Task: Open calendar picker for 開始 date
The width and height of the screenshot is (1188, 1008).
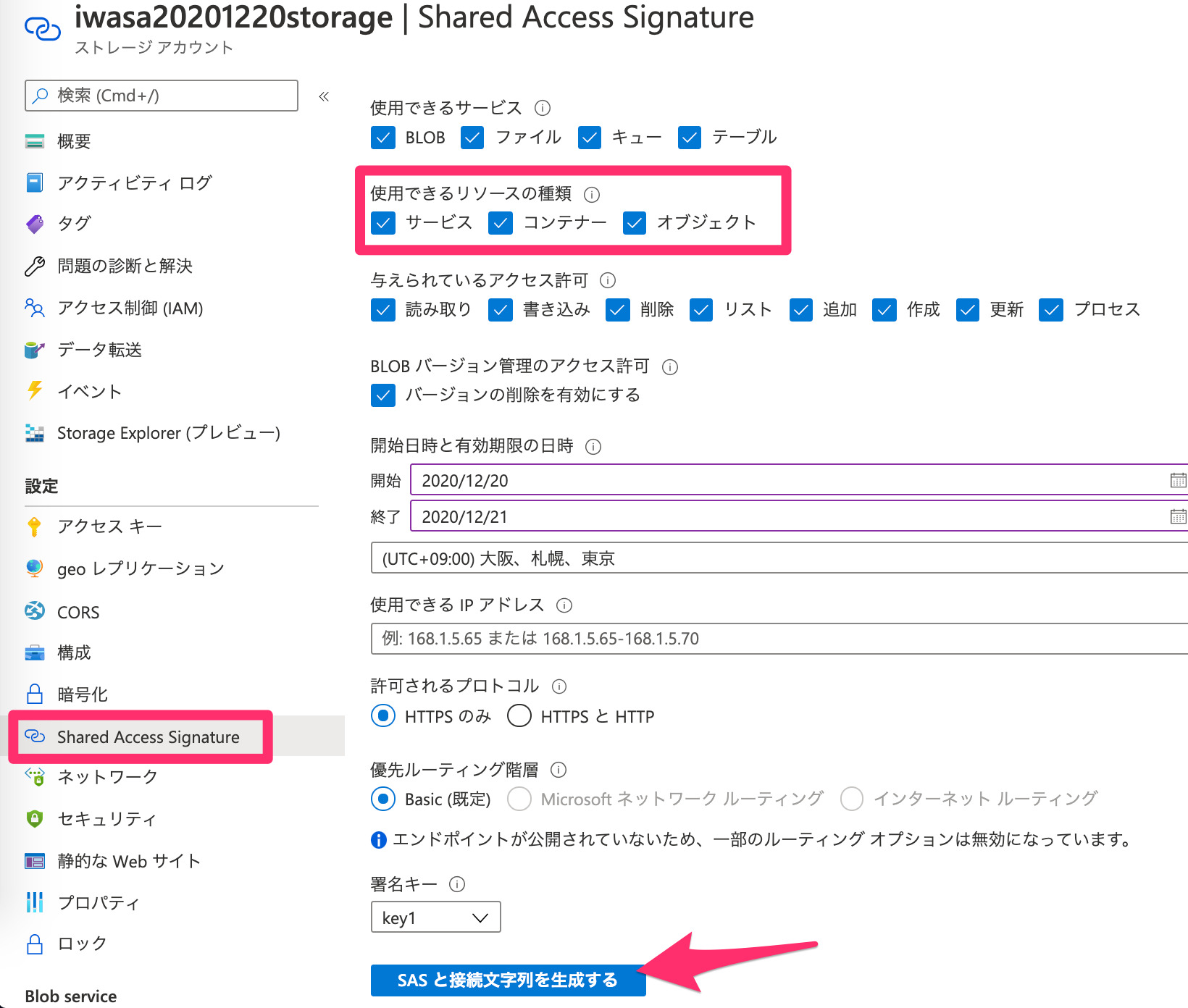Action: tap(1178, 480)
